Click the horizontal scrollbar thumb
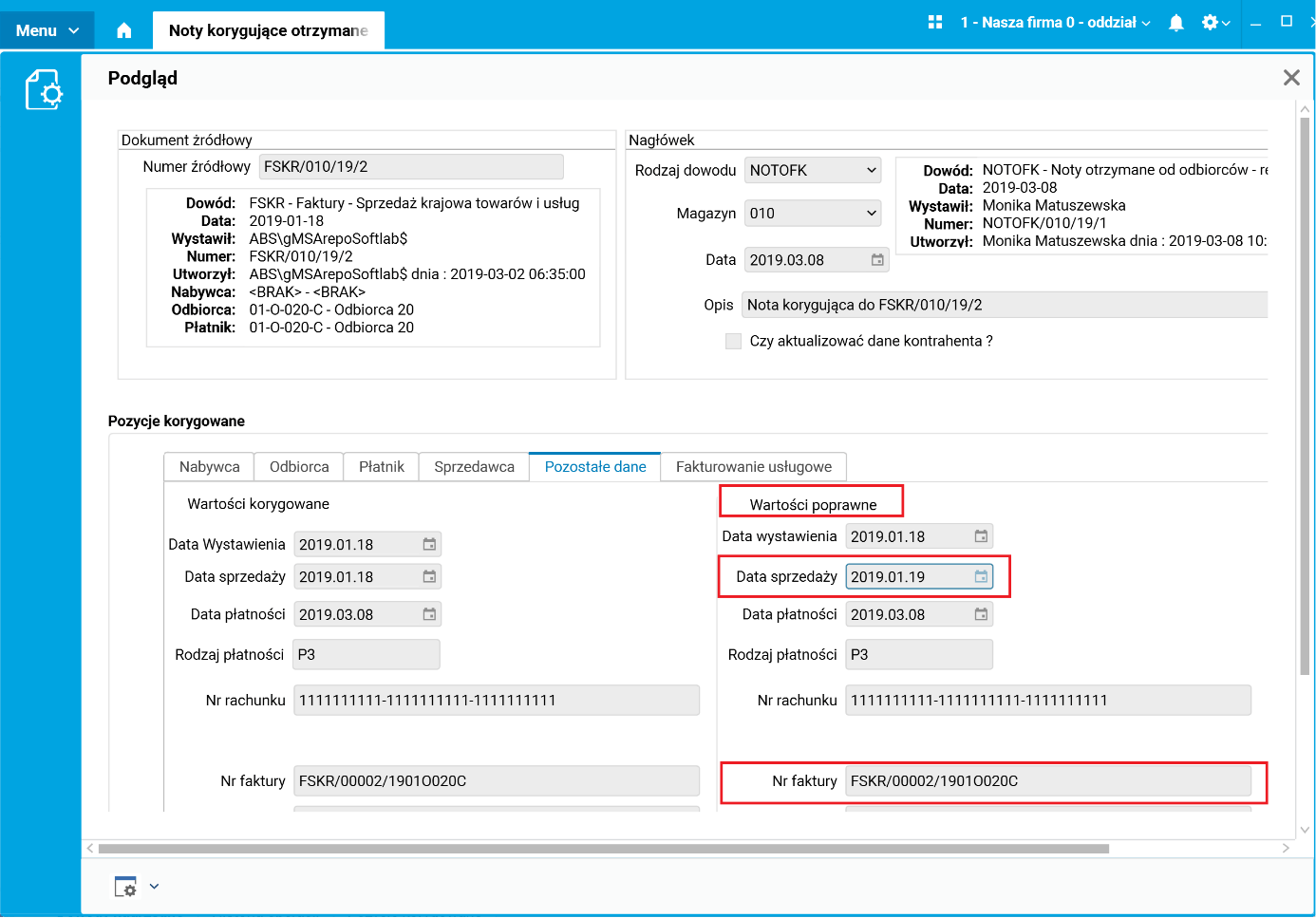Image resolution: width=1316 pixels, height=918 pixels. pyautogui.click(x=604, y=849)
